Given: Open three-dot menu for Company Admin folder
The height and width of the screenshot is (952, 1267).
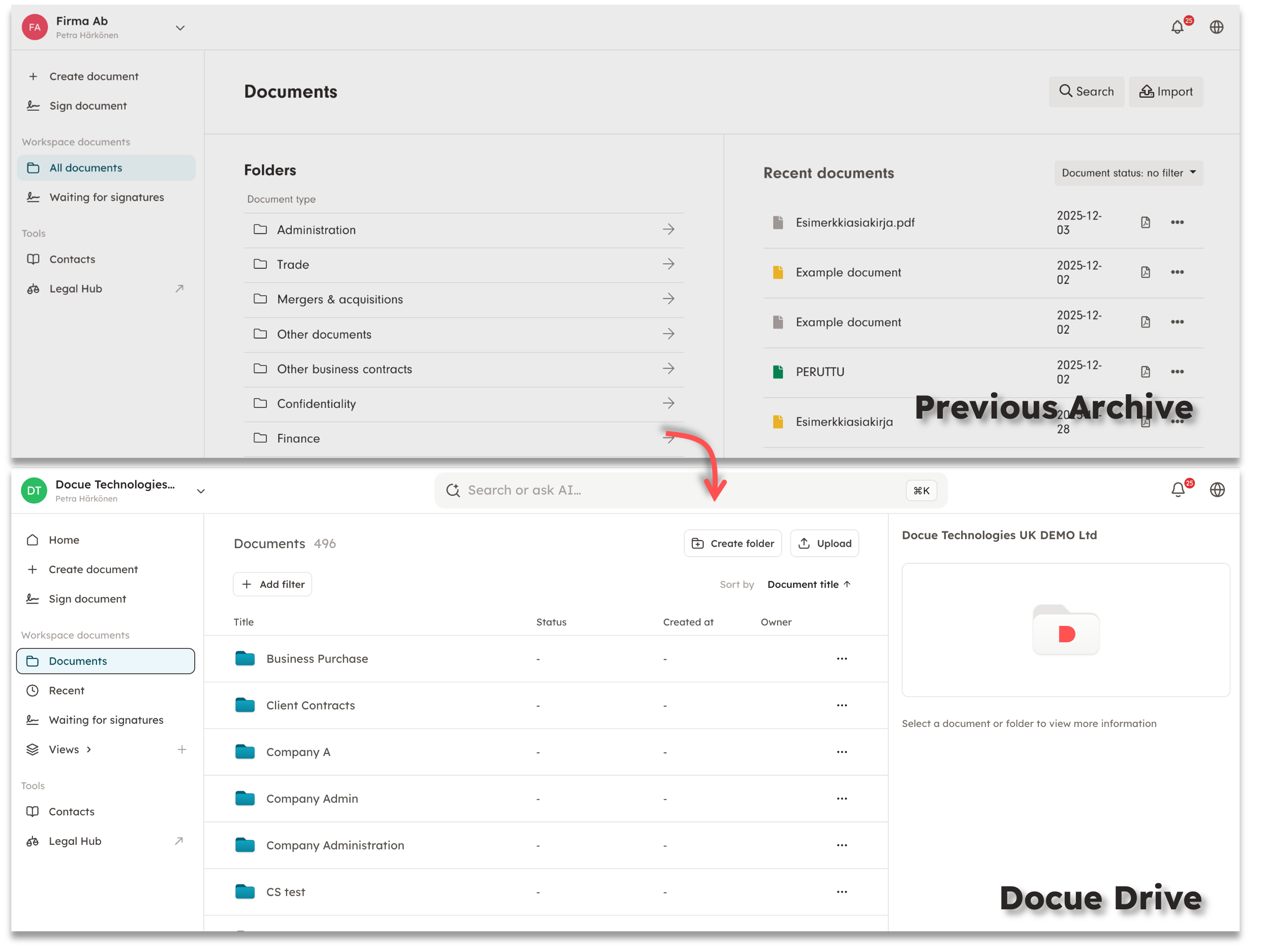Looking at the screenshot, I should 842,798.
